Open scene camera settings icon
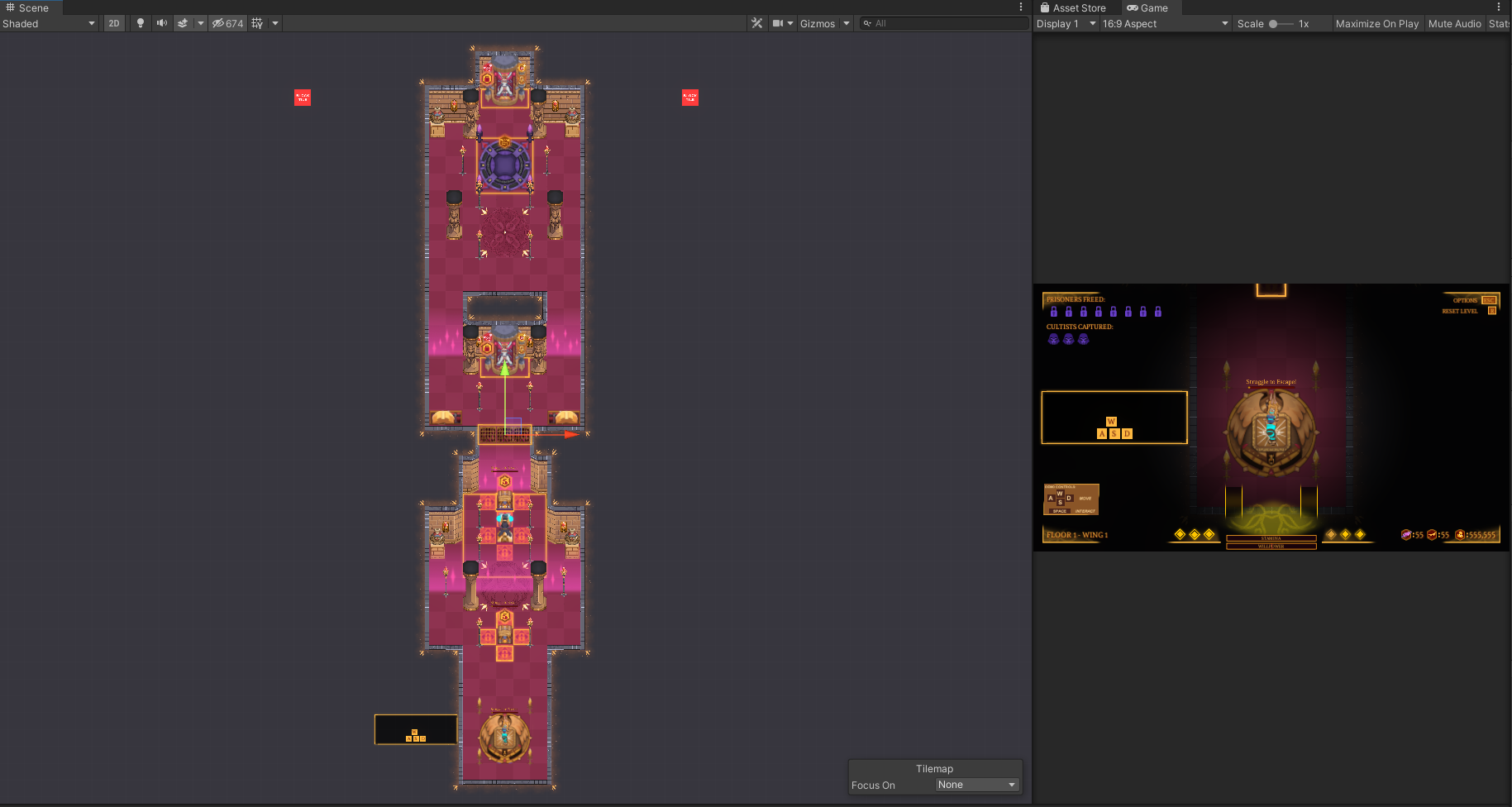 (x=778, y=23)
